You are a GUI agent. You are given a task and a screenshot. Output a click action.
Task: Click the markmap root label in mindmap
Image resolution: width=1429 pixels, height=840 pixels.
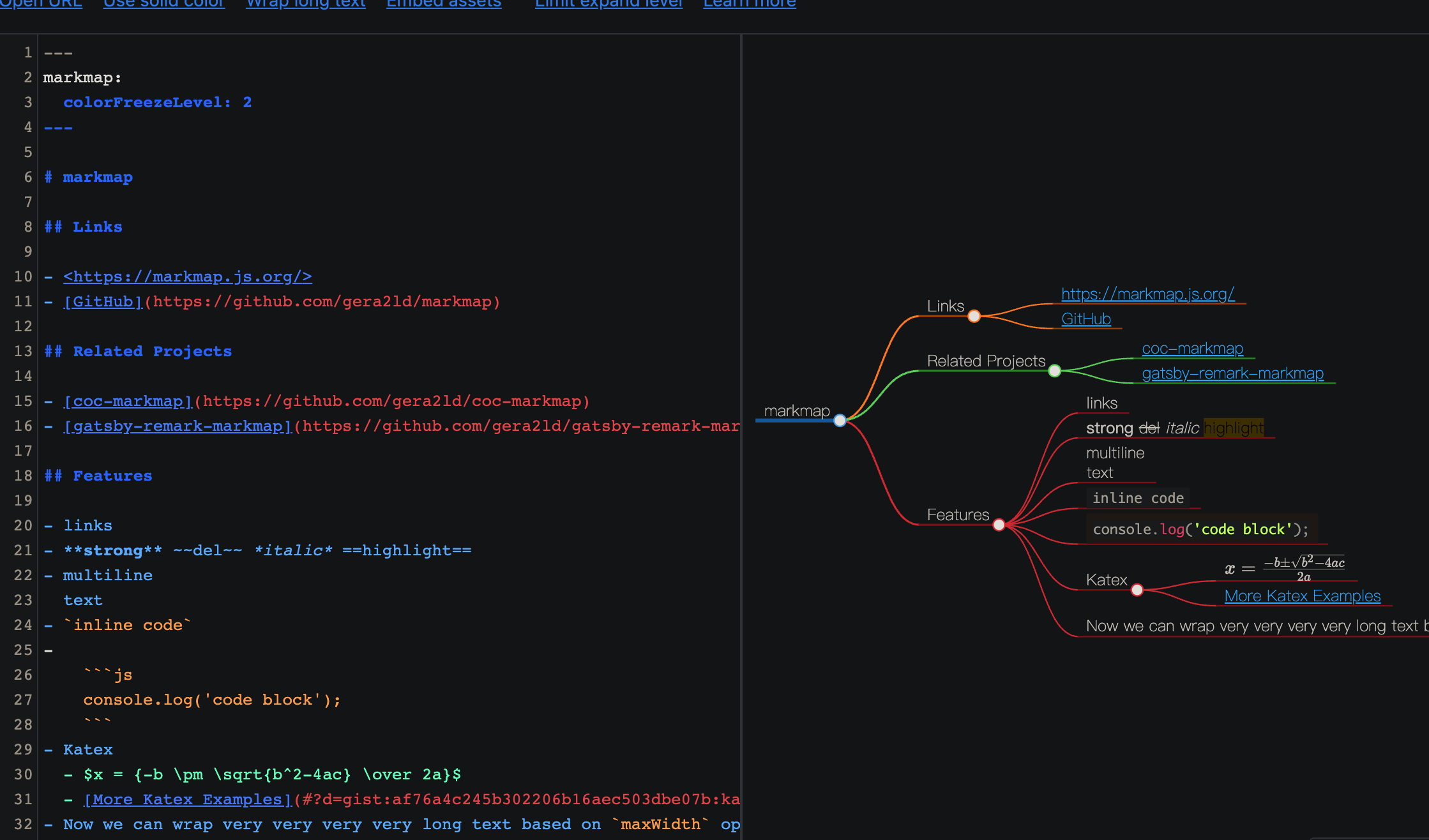coord(797,410)
